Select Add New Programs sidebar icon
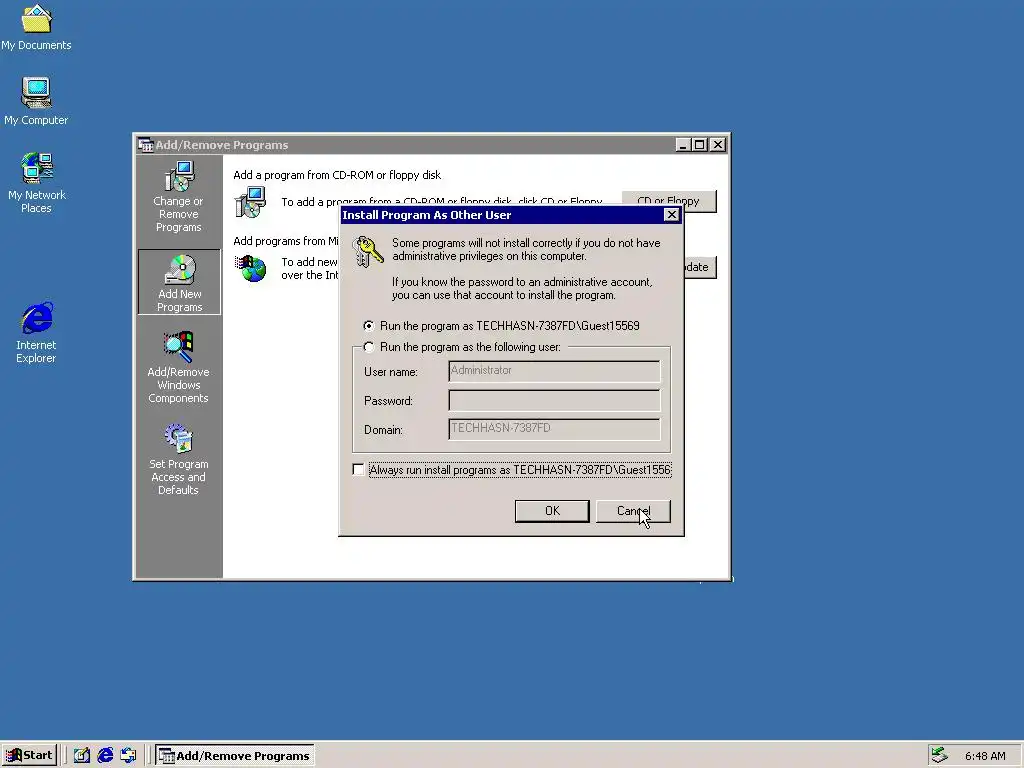This screenshot has height=768, width=1024. click(179, 282)
